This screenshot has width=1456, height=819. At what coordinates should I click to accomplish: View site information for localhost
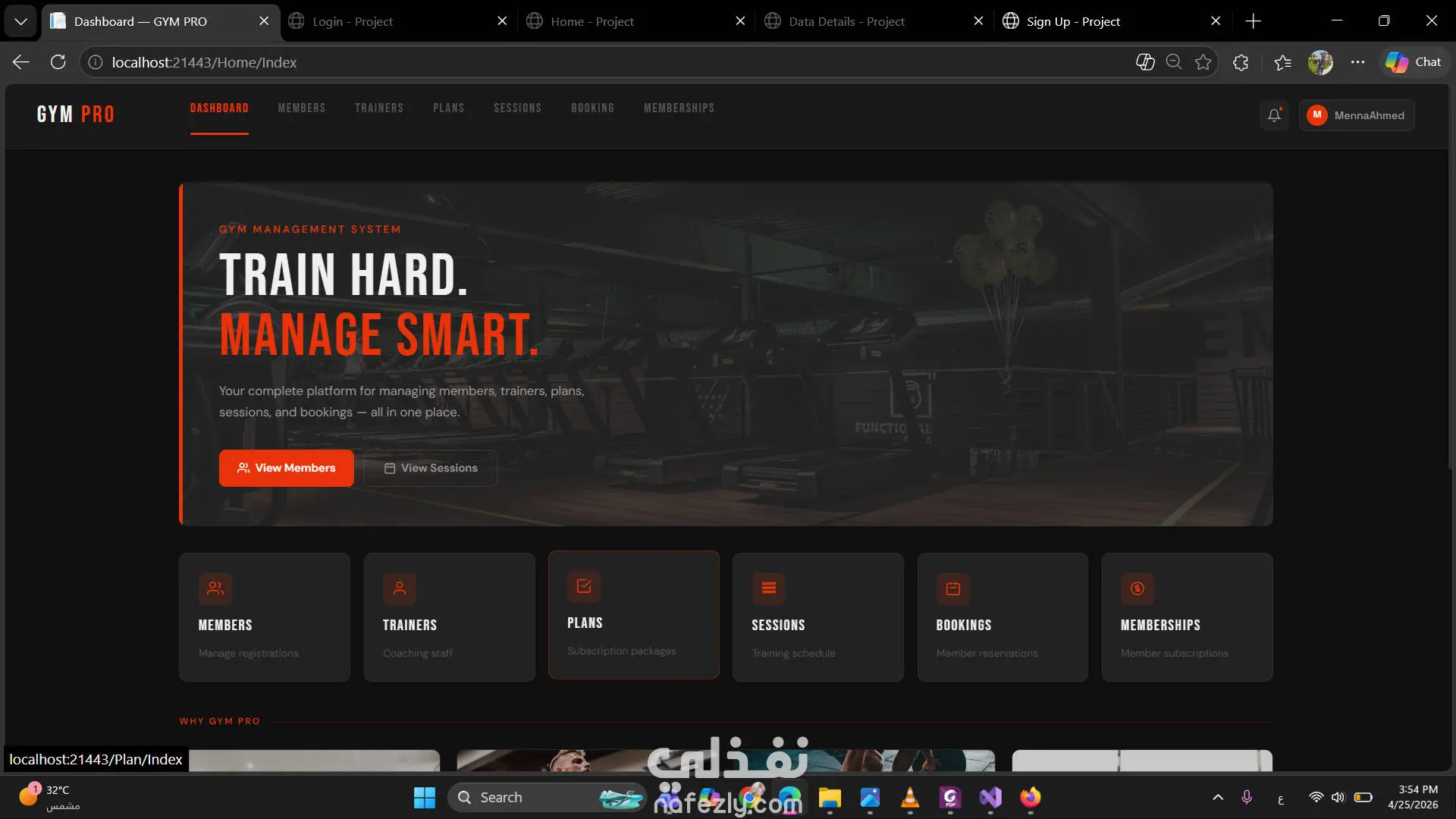tap(96, 62)
